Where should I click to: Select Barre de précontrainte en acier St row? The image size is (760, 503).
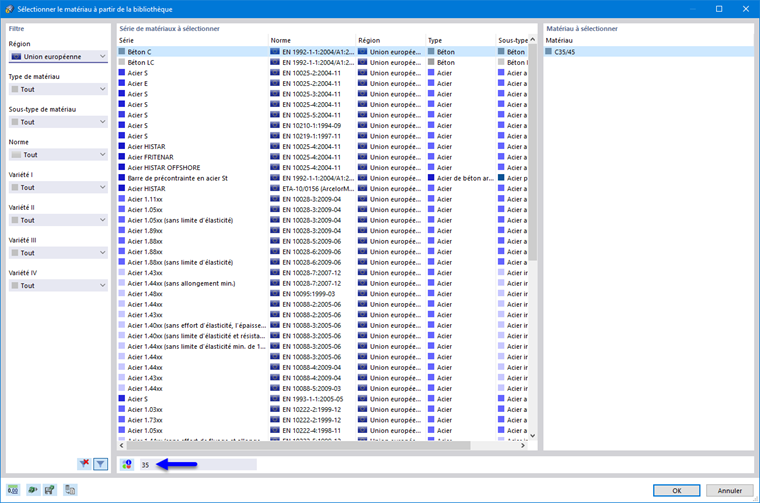[323, 178]
